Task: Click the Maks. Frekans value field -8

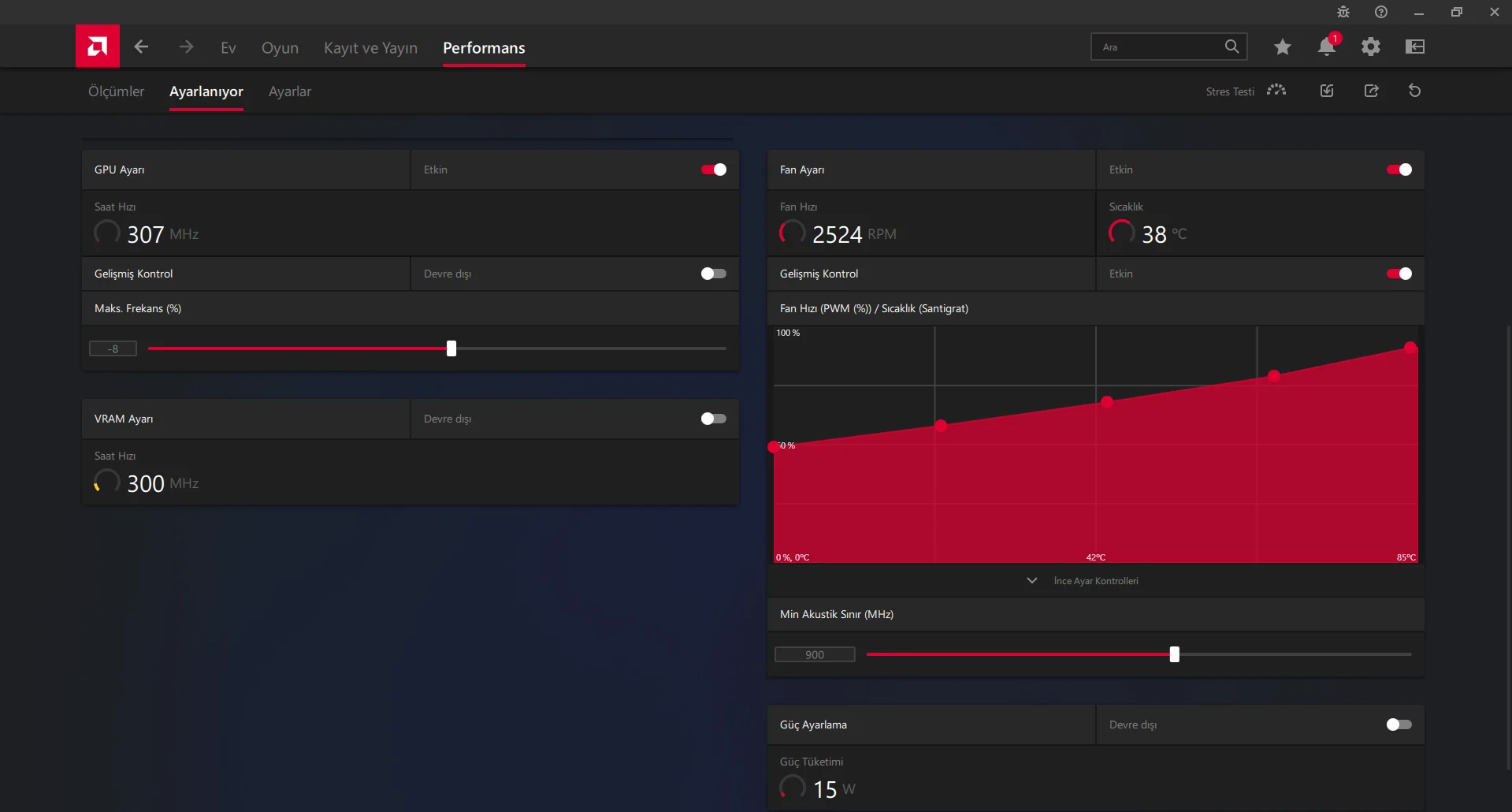Action: click(x=113, y=348)
